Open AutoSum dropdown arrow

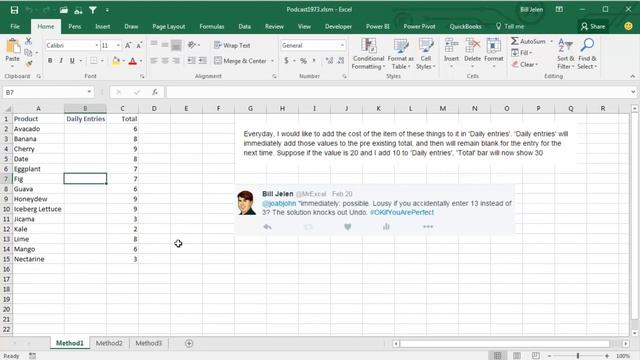[551, 42]
